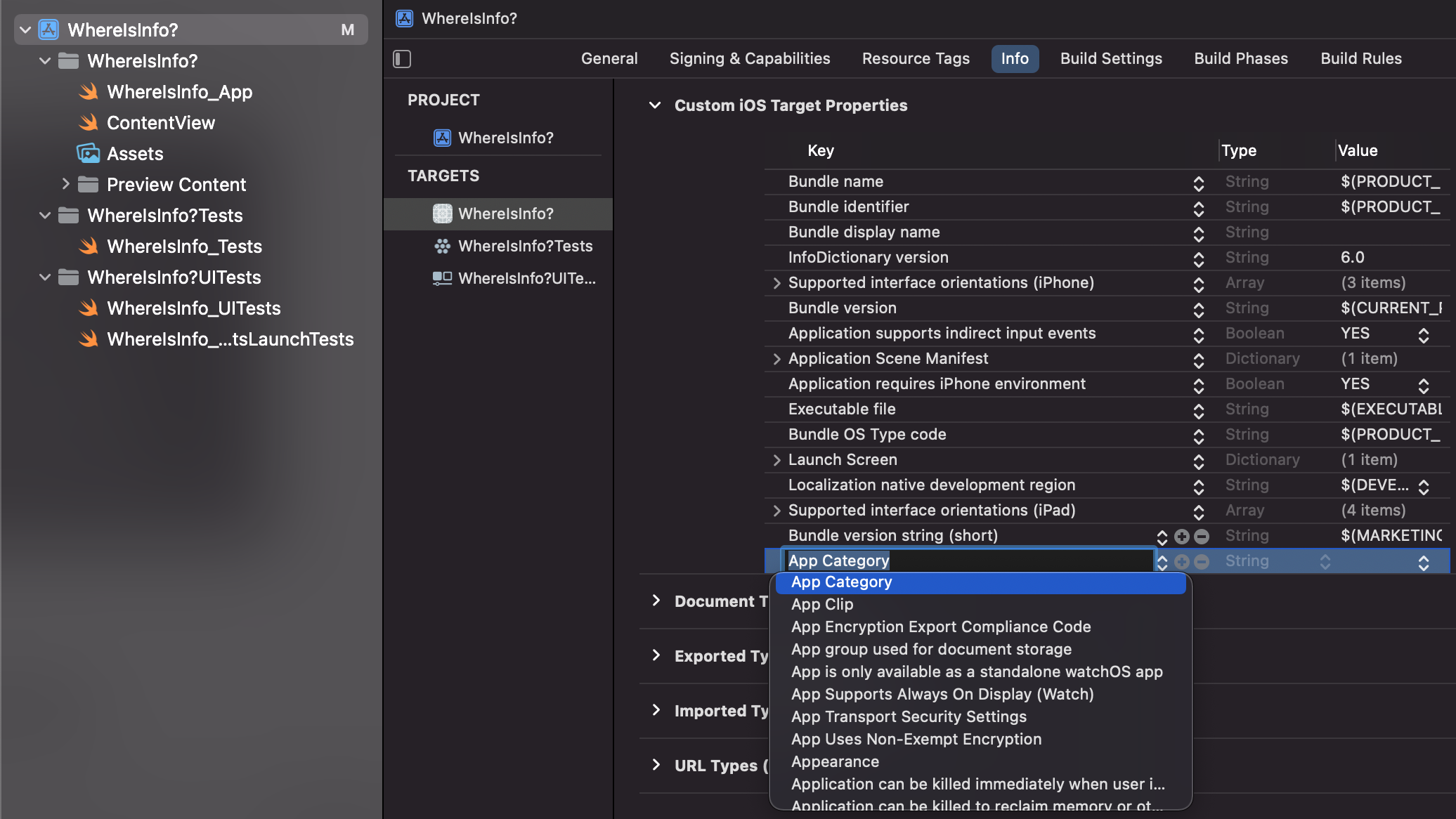Viewport: 1456px width, 819px height.
Task: Select the Preview Content folder
Action: tap(176, 185)
